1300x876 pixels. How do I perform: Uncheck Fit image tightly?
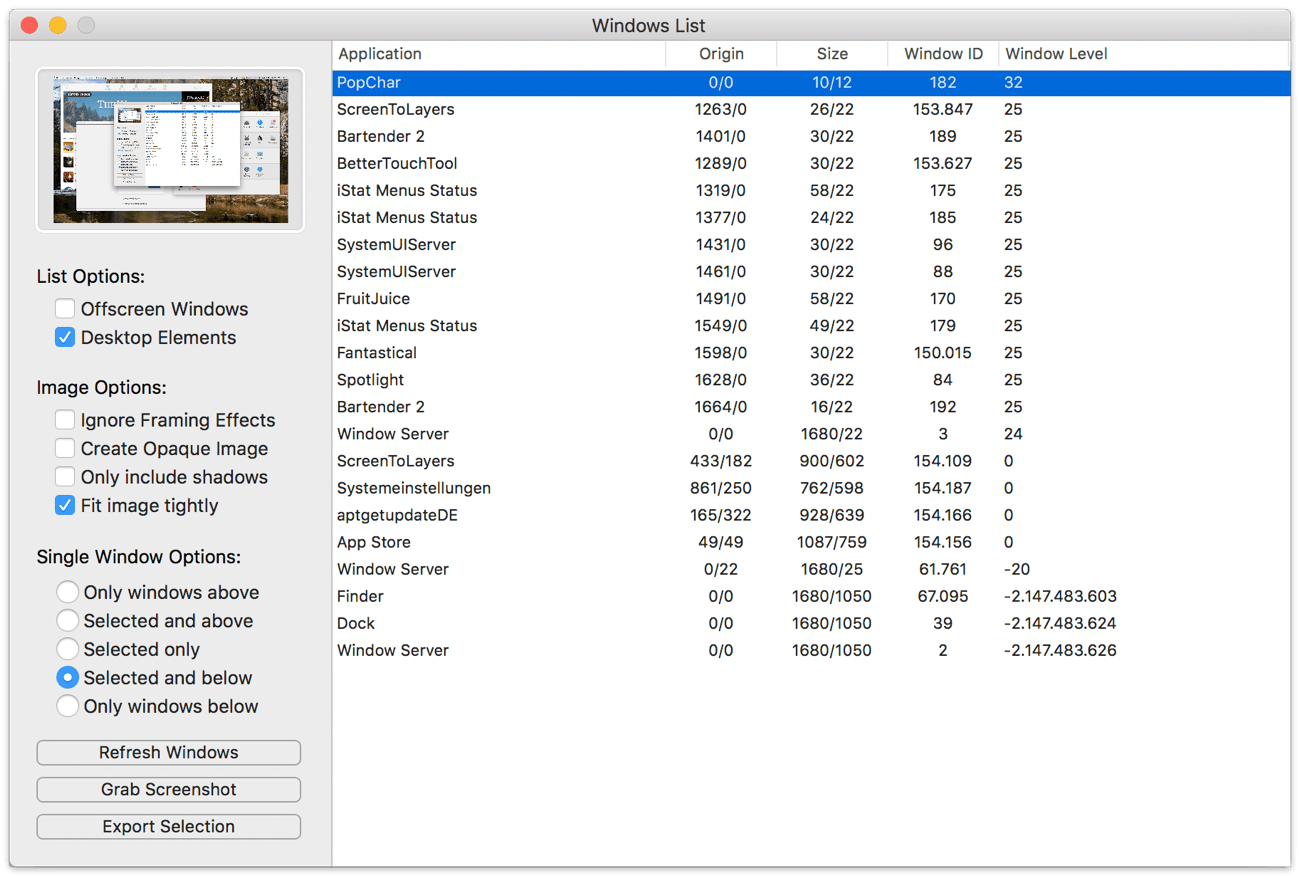coord(65,505)
